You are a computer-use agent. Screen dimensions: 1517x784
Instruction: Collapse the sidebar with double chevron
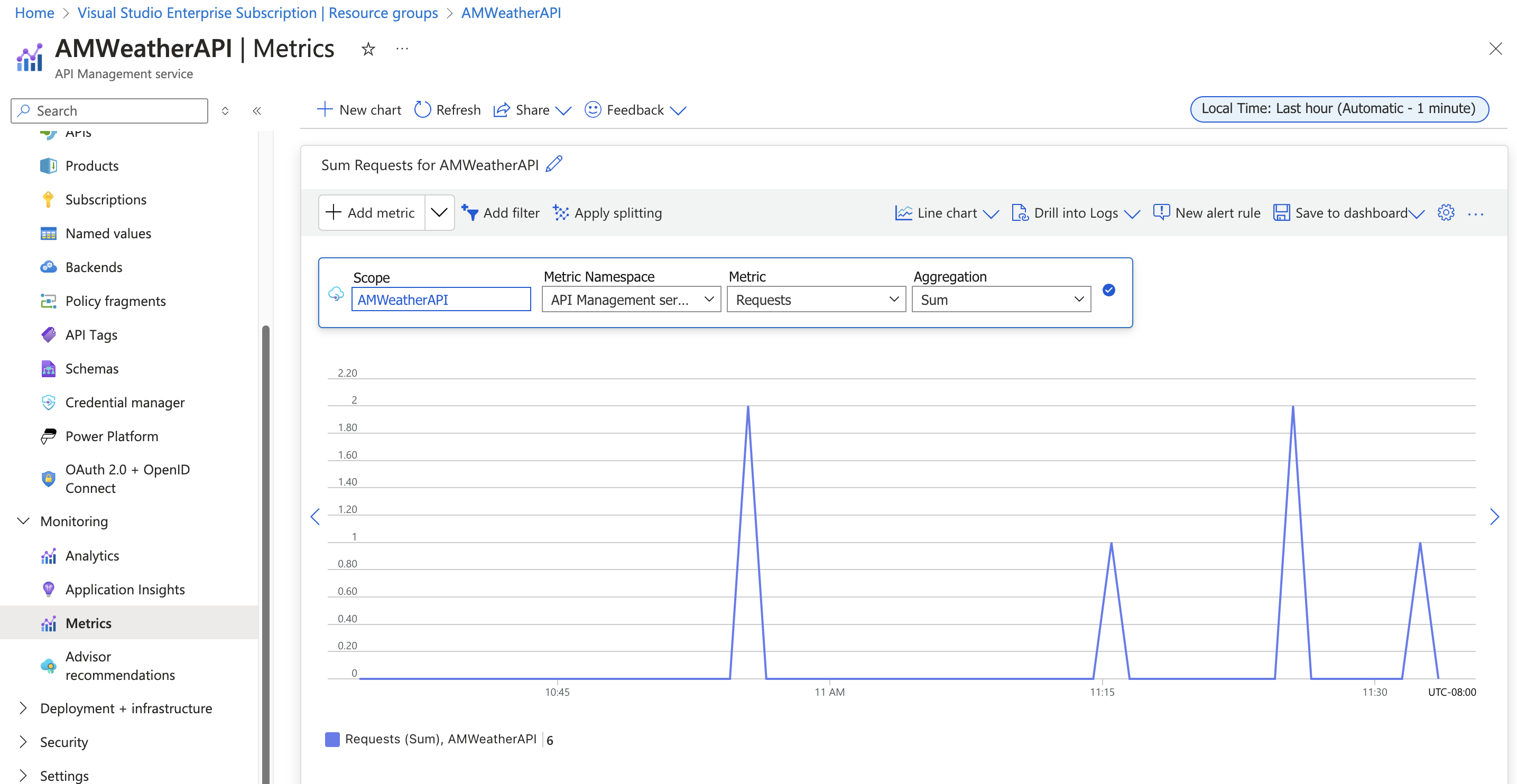coord(257,110)
